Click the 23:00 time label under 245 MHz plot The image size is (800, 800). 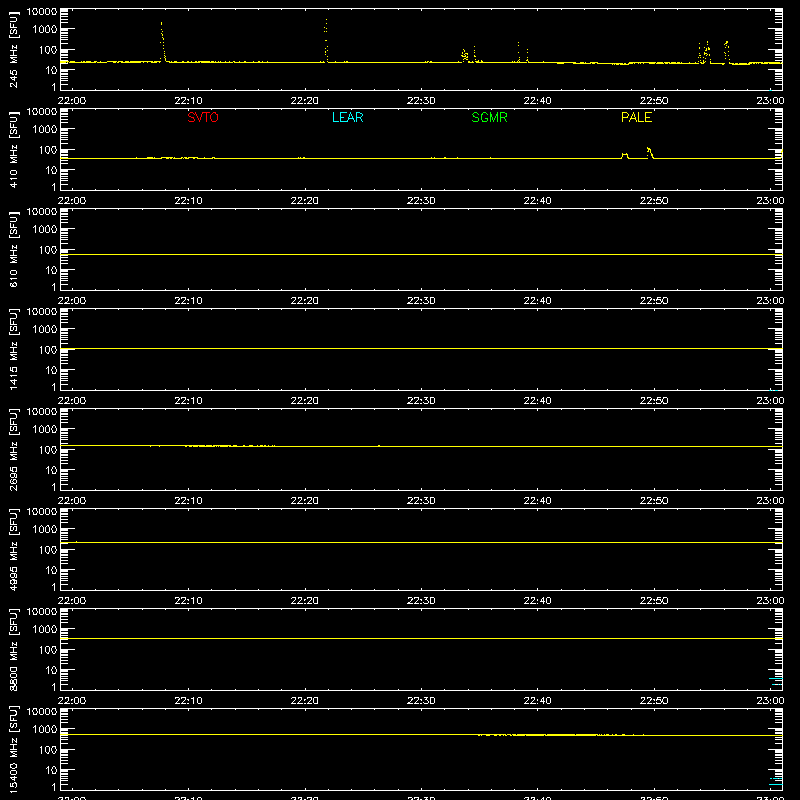click(x=770, y=101)
